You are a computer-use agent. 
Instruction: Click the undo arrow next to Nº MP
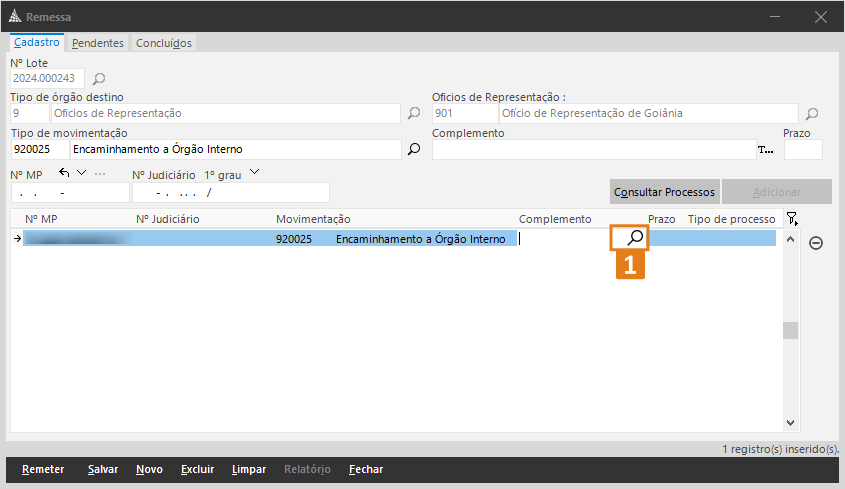(64, 173)
